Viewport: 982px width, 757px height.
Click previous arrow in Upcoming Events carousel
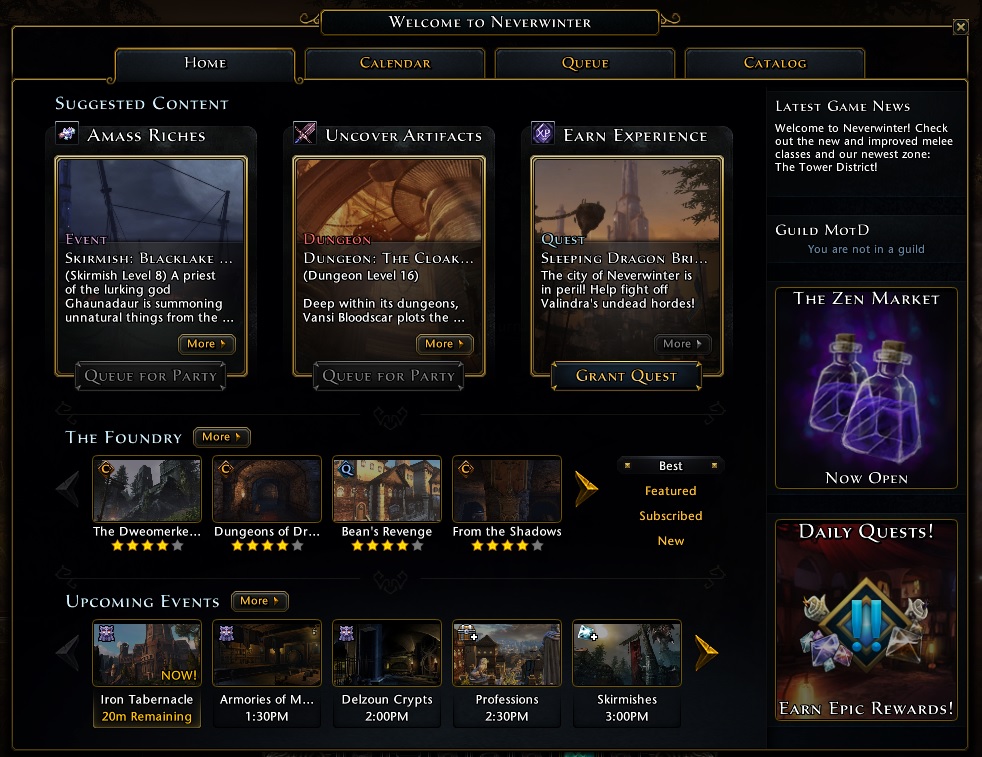[x=68, y=652]
